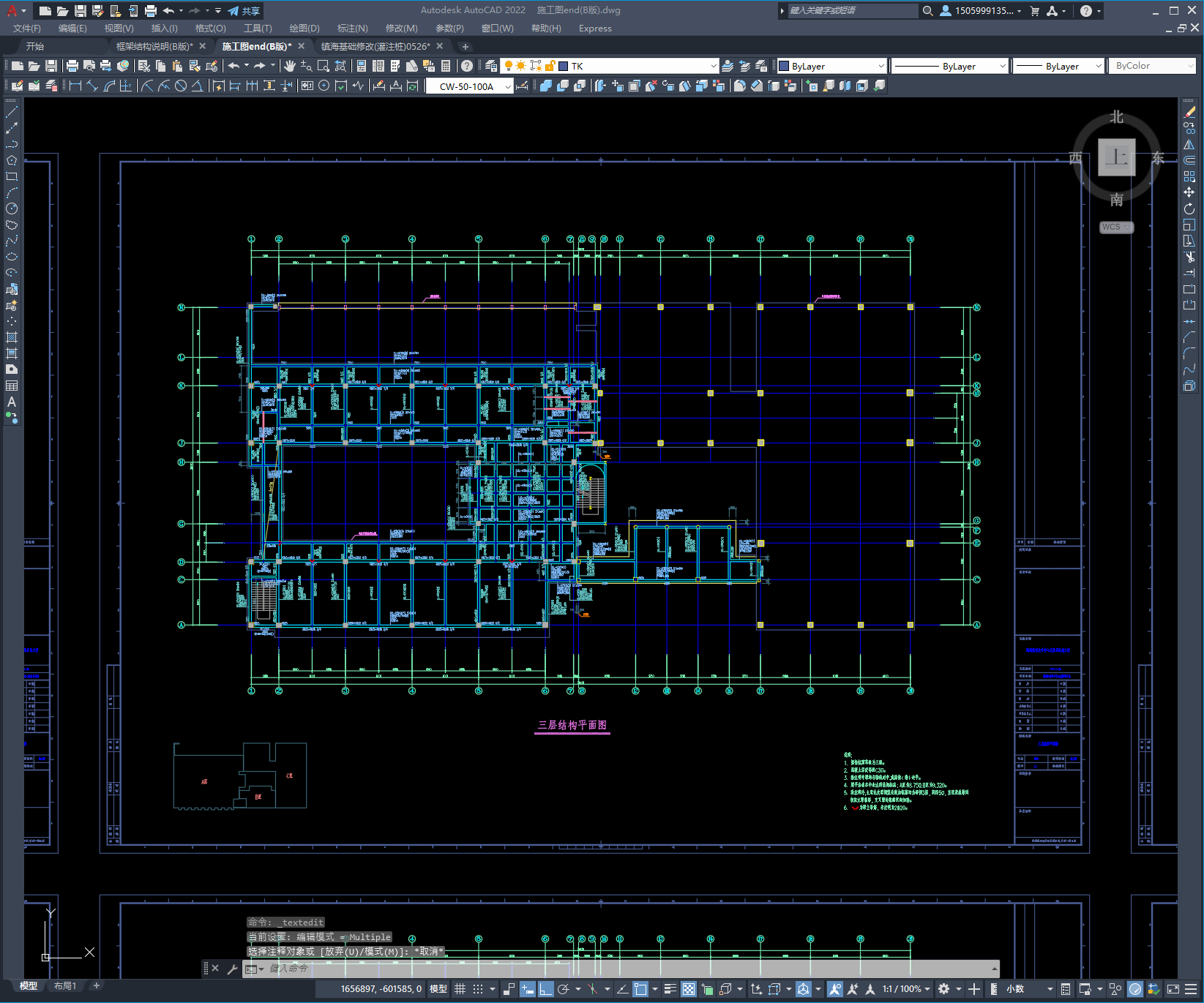Image resolution: width=1204 pixels, height=1003 pixels.
Task: Open the 标注(N) menu
Action: [x=352, y=29]
